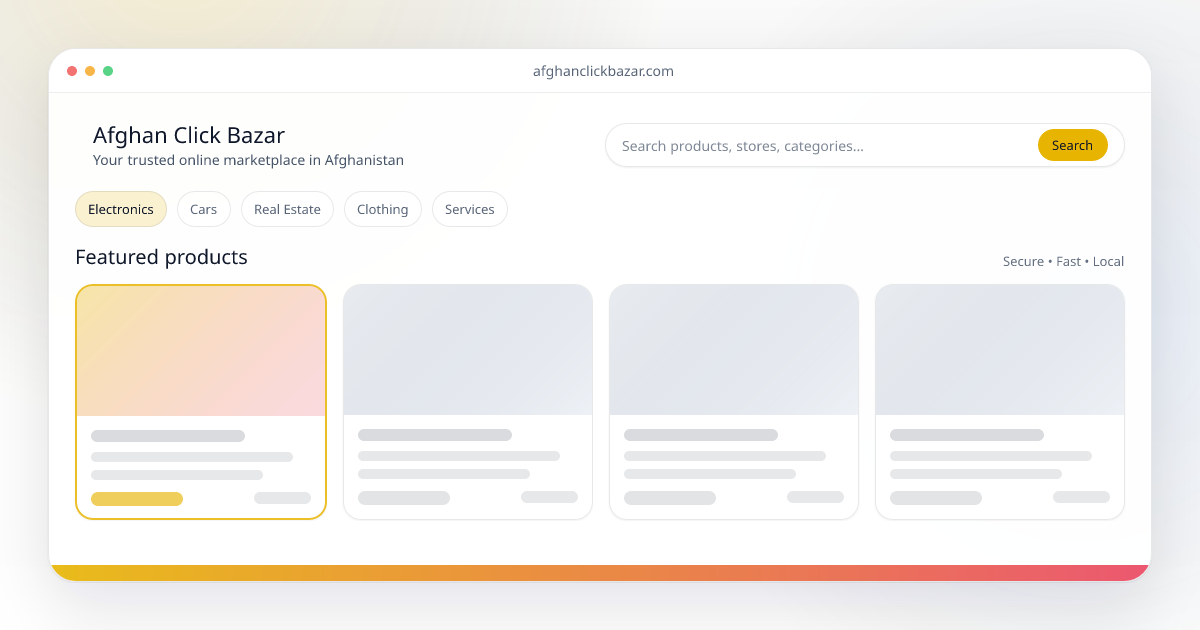
Task: Open the third featured product thumbnail
Action: 734,350
